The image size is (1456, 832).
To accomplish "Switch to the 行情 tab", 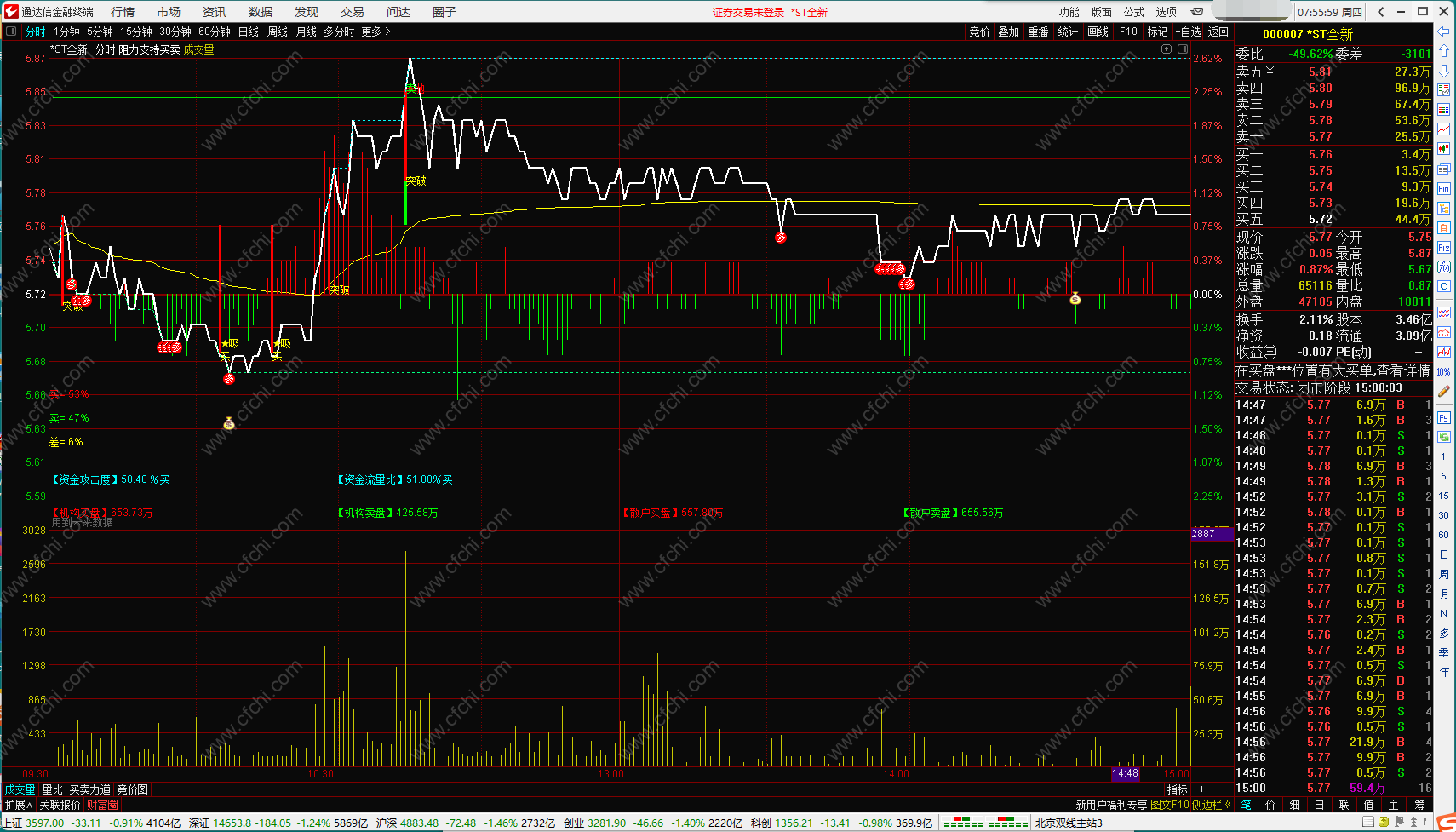I will [123, 12].
